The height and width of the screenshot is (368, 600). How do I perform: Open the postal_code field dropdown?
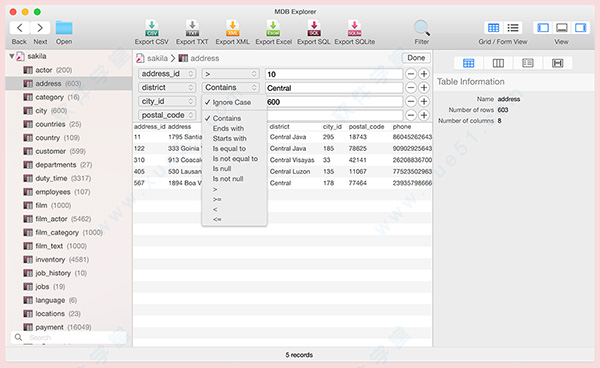pos(167,115)
